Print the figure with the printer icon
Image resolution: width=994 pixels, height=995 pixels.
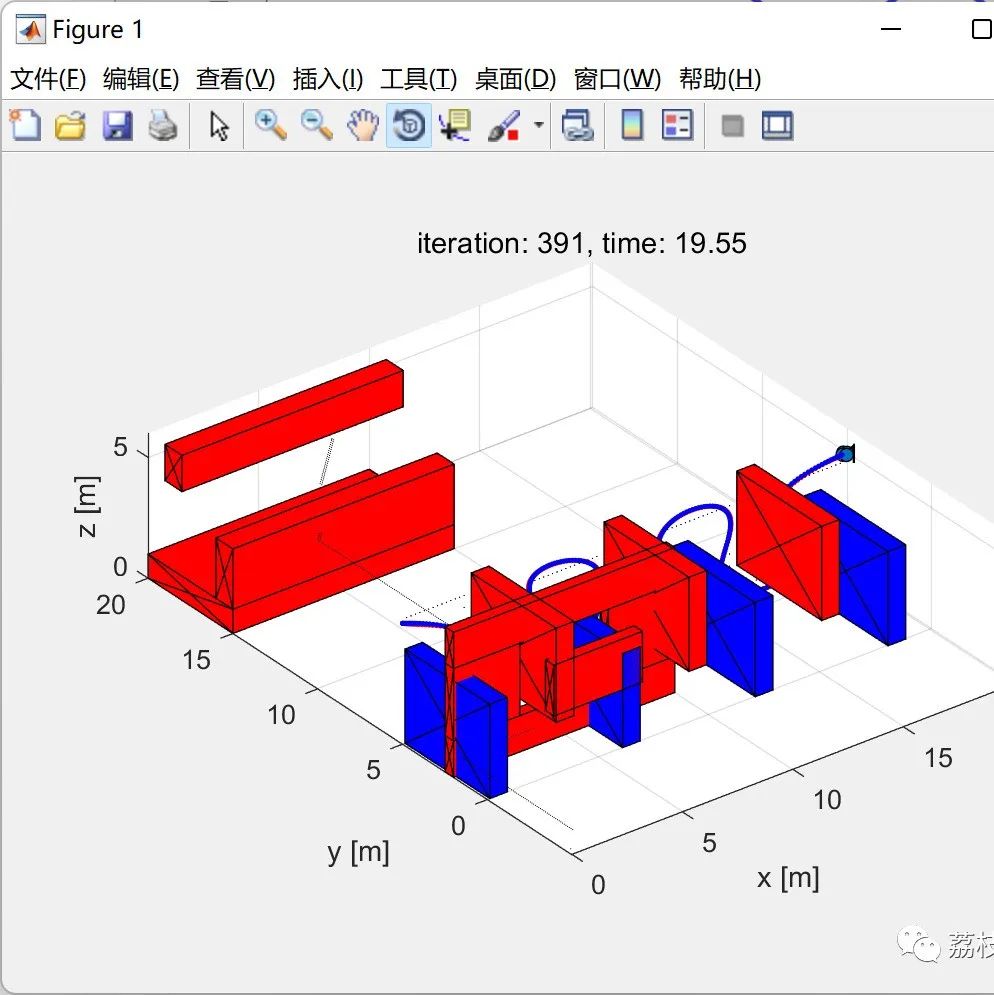point(163,125)
